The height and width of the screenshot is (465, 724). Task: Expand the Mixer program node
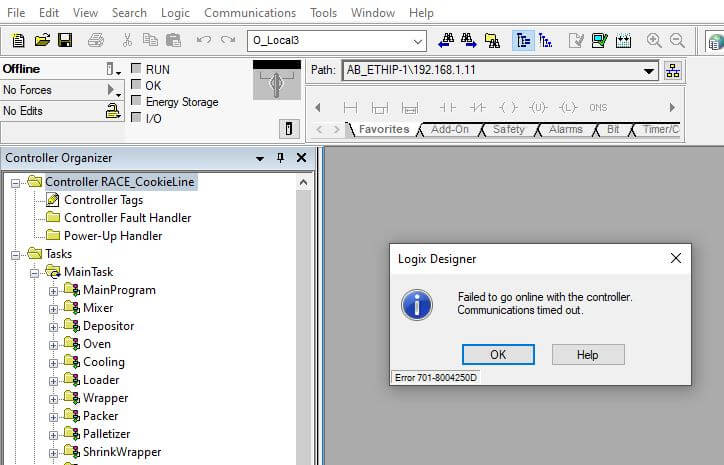click(x=53, y=309)
